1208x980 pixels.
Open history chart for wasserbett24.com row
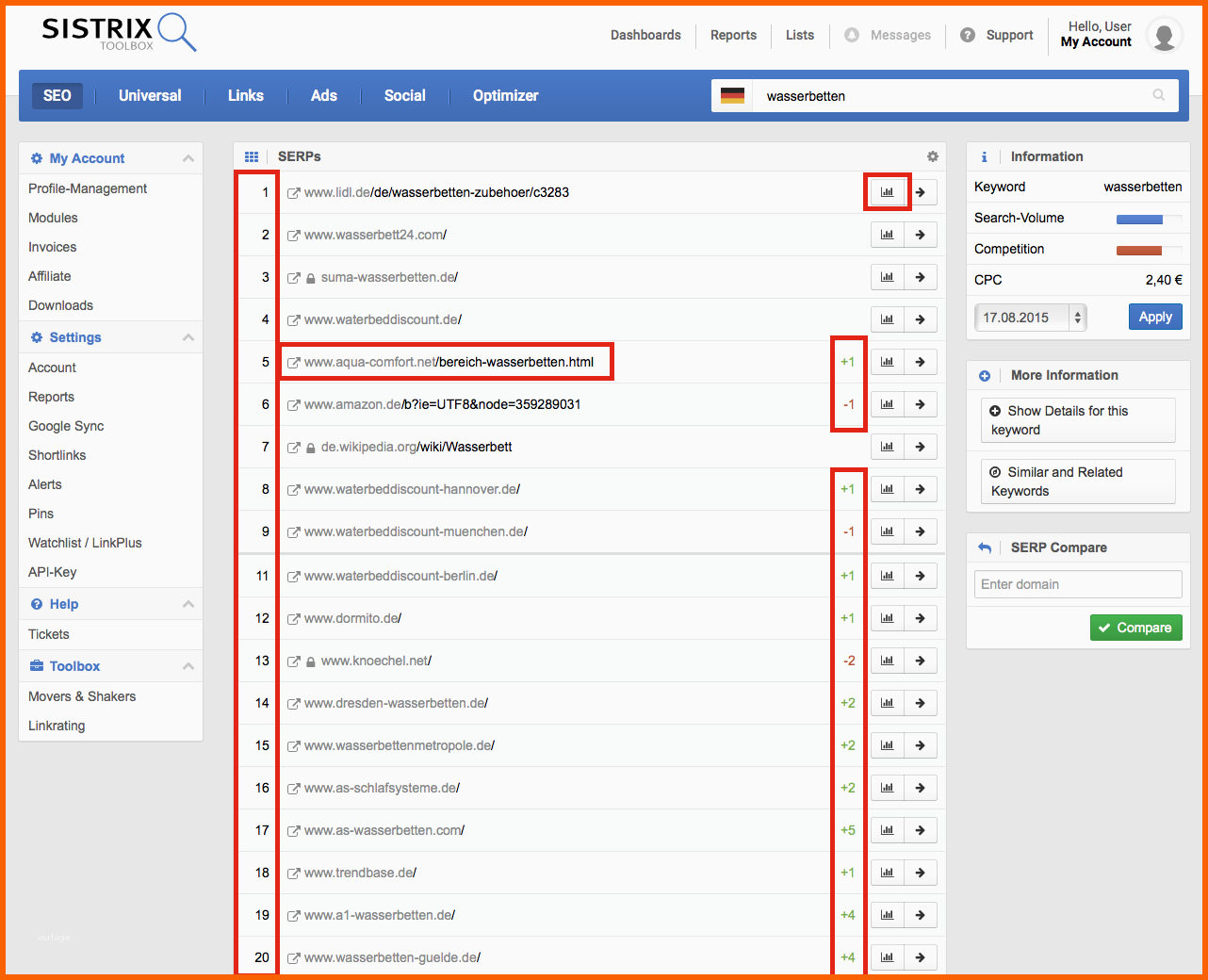tap(888, 235)
